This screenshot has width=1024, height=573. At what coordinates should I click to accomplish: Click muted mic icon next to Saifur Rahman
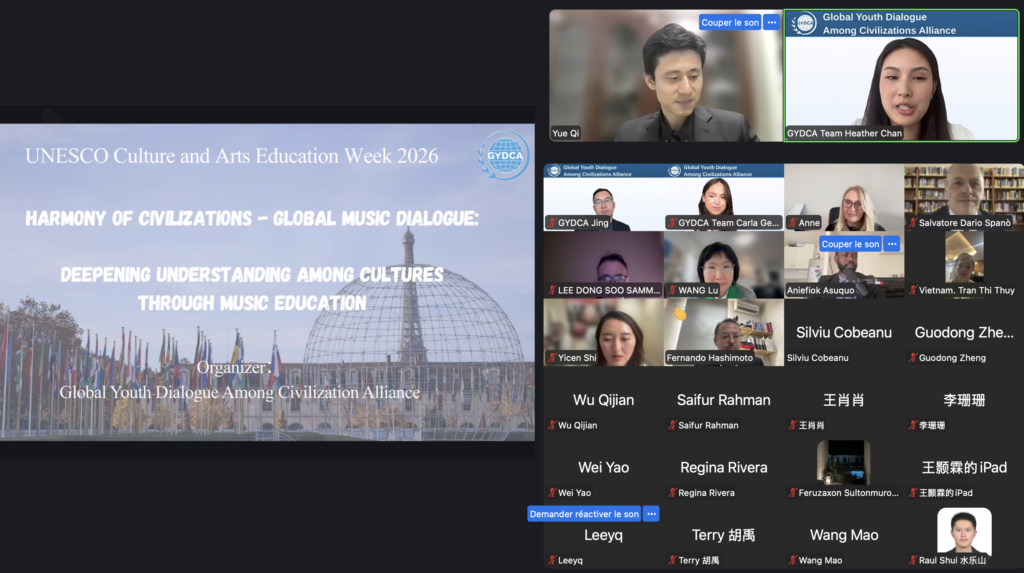tap(672, 425)
